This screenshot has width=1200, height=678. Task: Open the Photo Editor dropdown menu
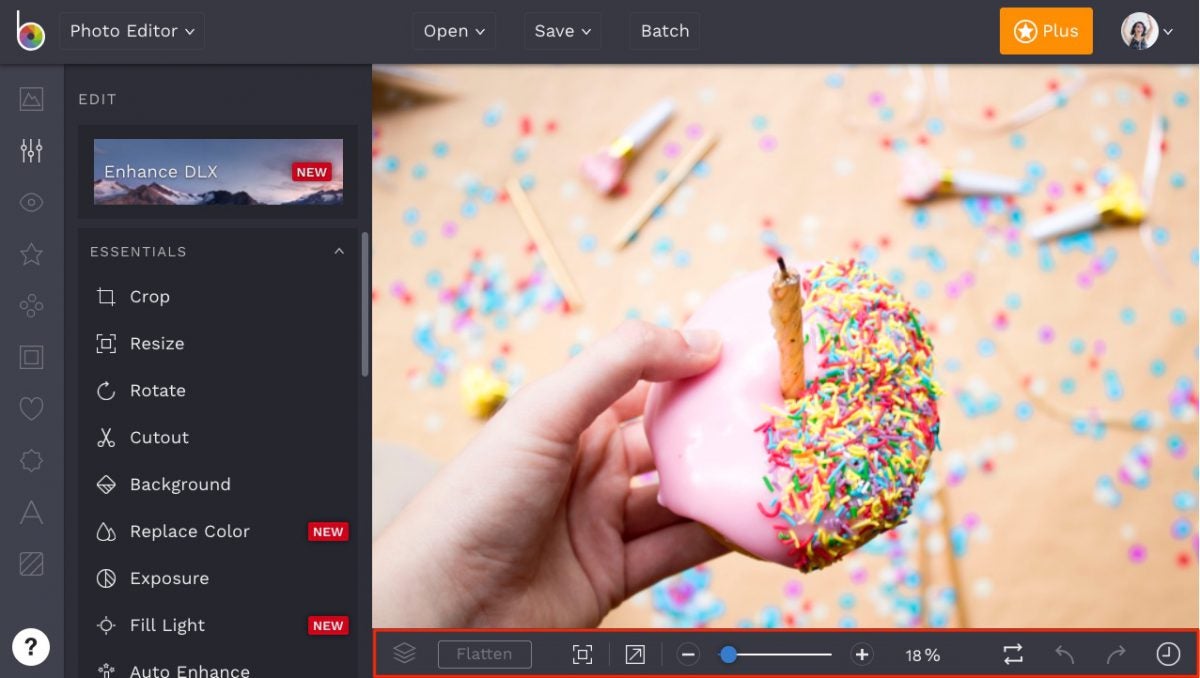131,30
